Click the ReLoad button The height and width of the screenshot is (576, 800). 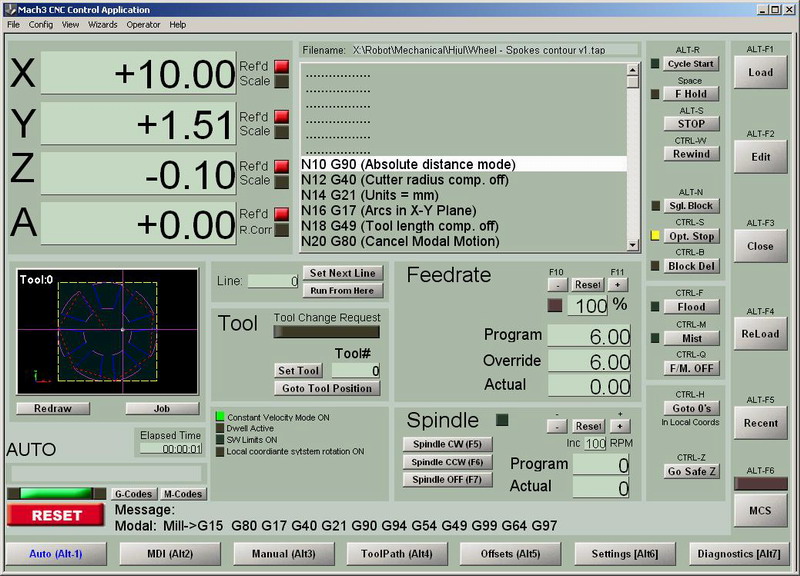(x=760, y=334)
